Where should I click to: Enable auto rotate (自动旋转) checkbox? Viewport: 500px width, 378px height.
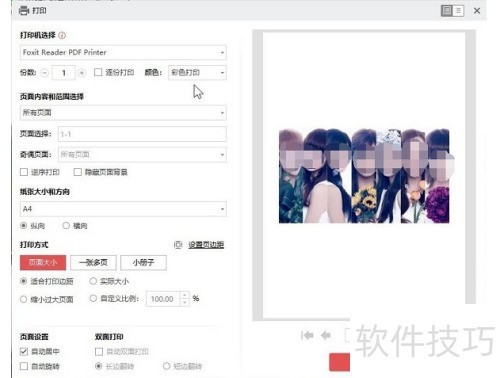pyautogui.click(x=24, y=366)
